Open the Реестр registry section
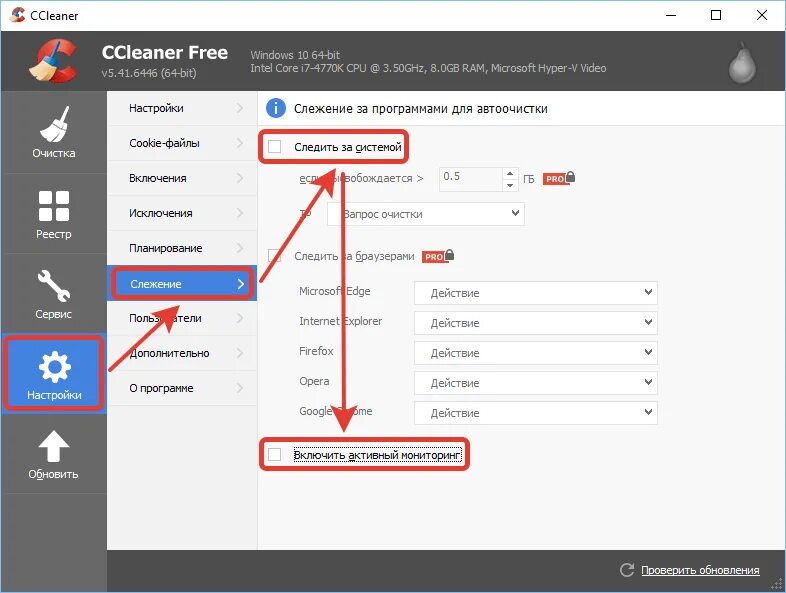This screenshot has height=593, width=786. click(54, 214)
